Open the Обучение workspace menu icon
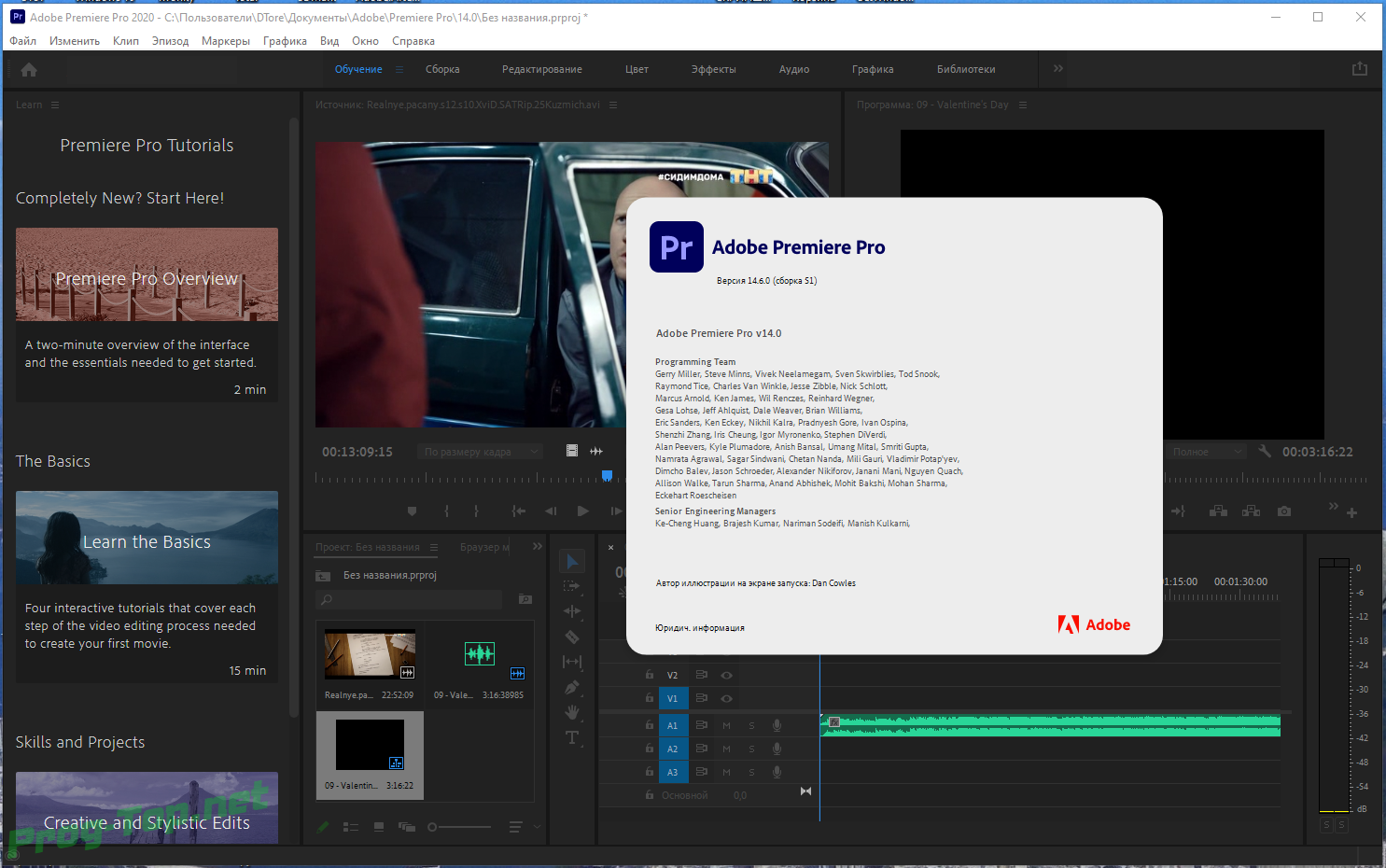Screen dimensions: 1386x868 click(x=399, y=69)
